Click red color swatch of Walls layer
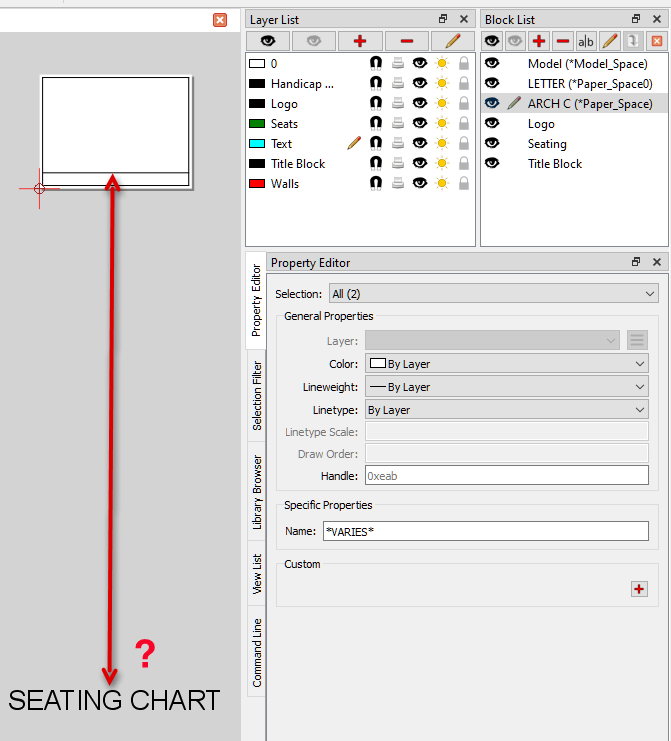 click(257, 183)
